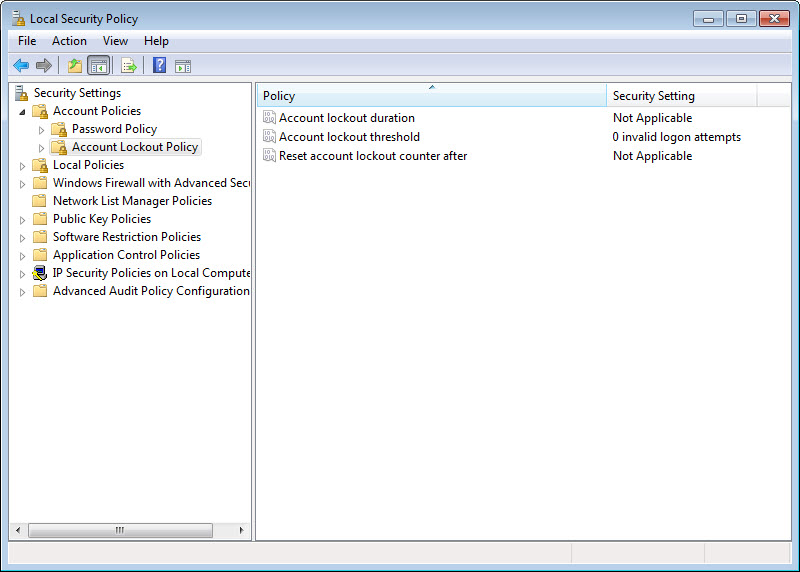Open the File menu
Screen dimensions: 800x572
pyautogui.click(x=27, y=41)
